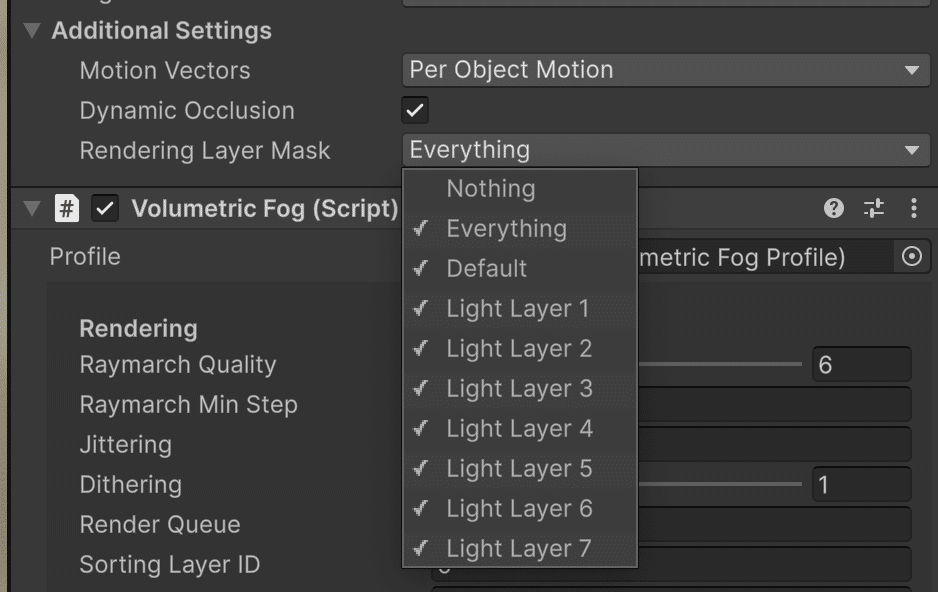This screenshot has height=592, width=938.
Task: Toggle Light Layer 1 option
Action: pos(517,308)
